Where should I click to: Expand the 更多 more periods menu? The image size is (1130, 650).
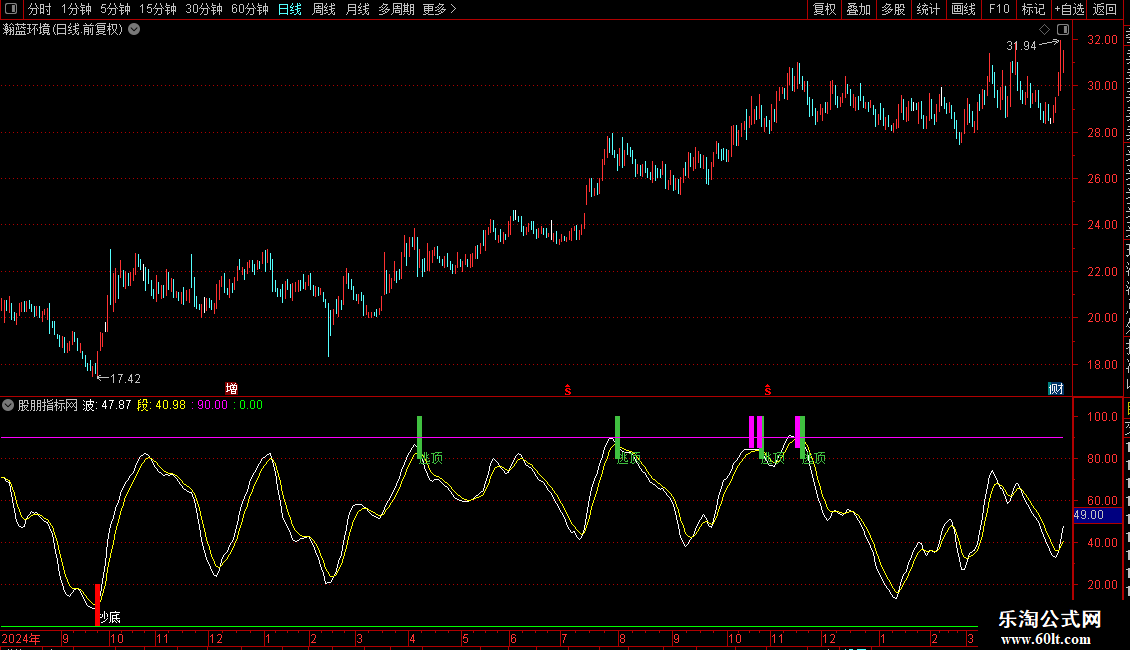pyautogui.click(x=439, y=9)
